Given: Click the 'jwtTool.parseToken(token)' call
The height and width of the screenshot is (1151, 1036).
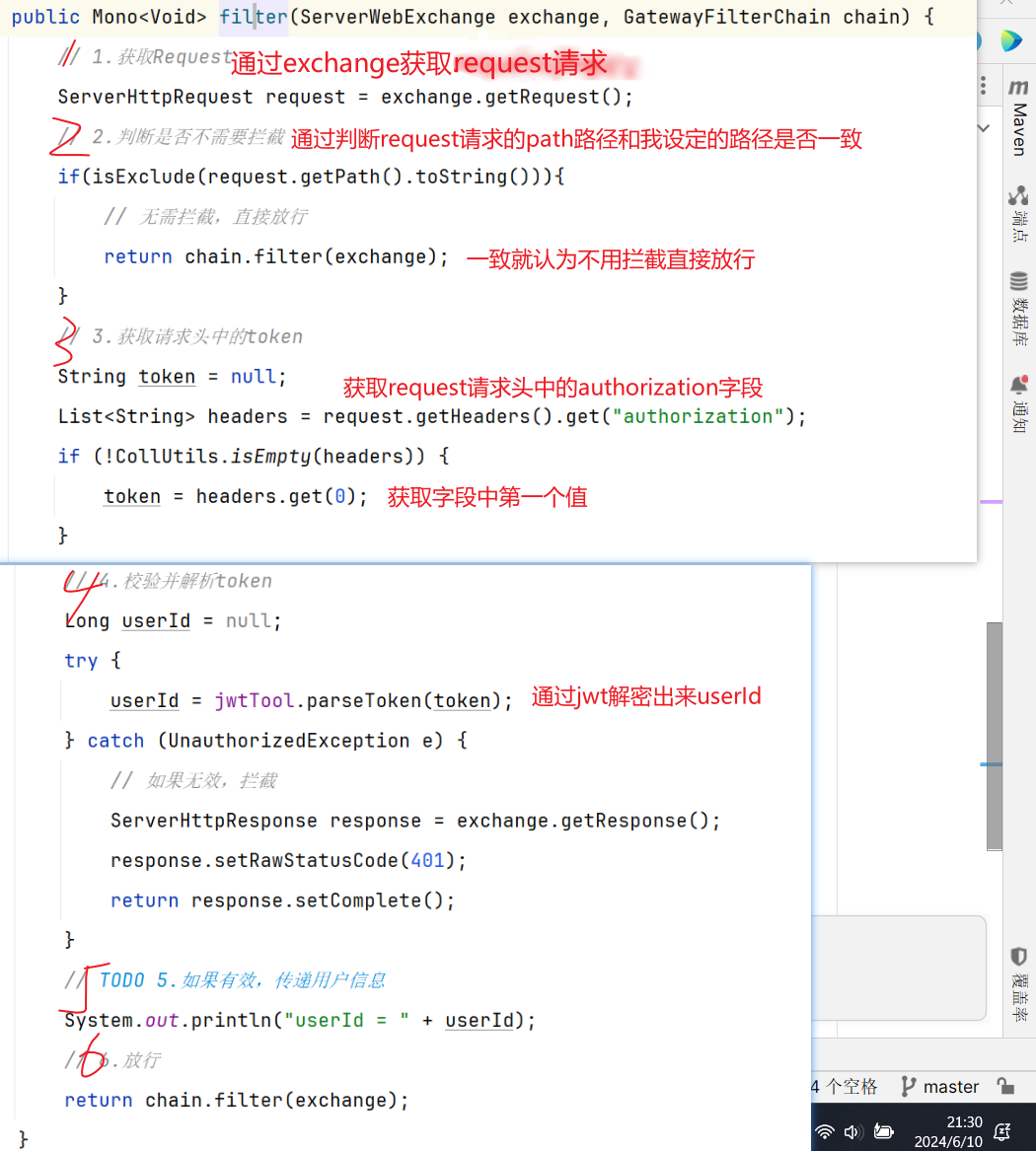Looking at the screenshot, I should pos(358,701).
